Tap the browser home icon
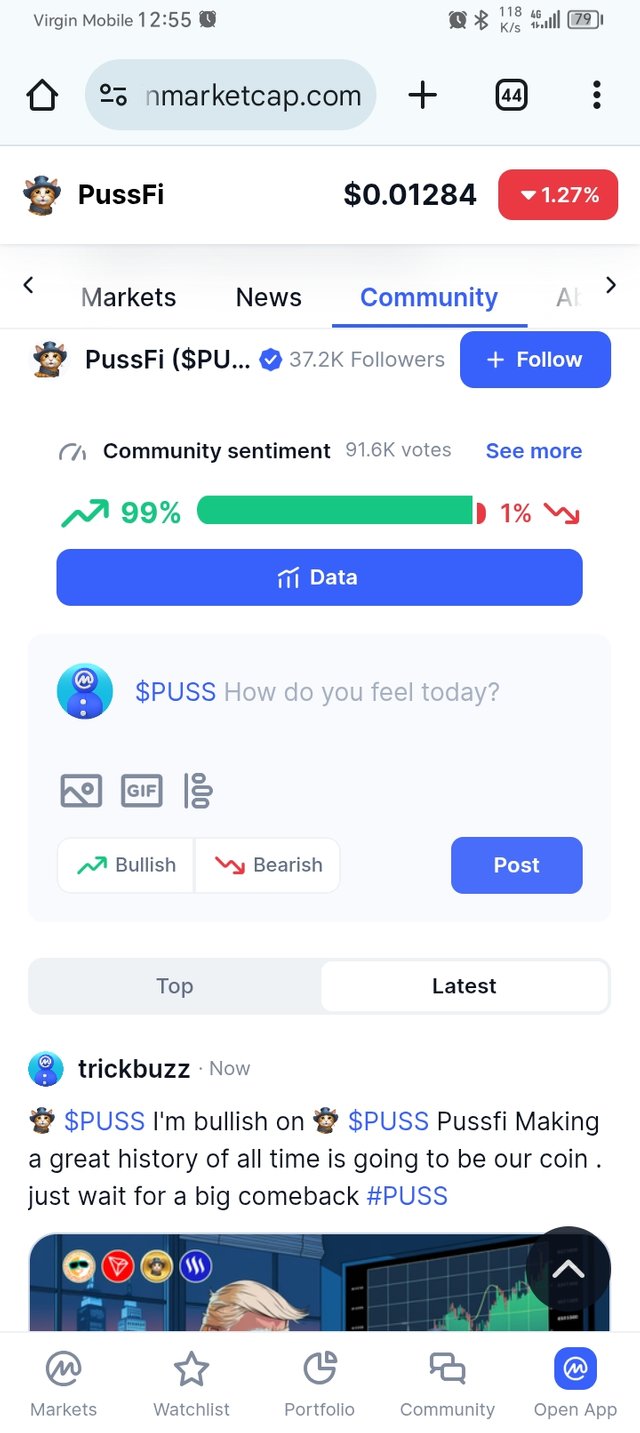Image resolution: width=640 pixels, height=1433 pixels. [x=42, y=96]
